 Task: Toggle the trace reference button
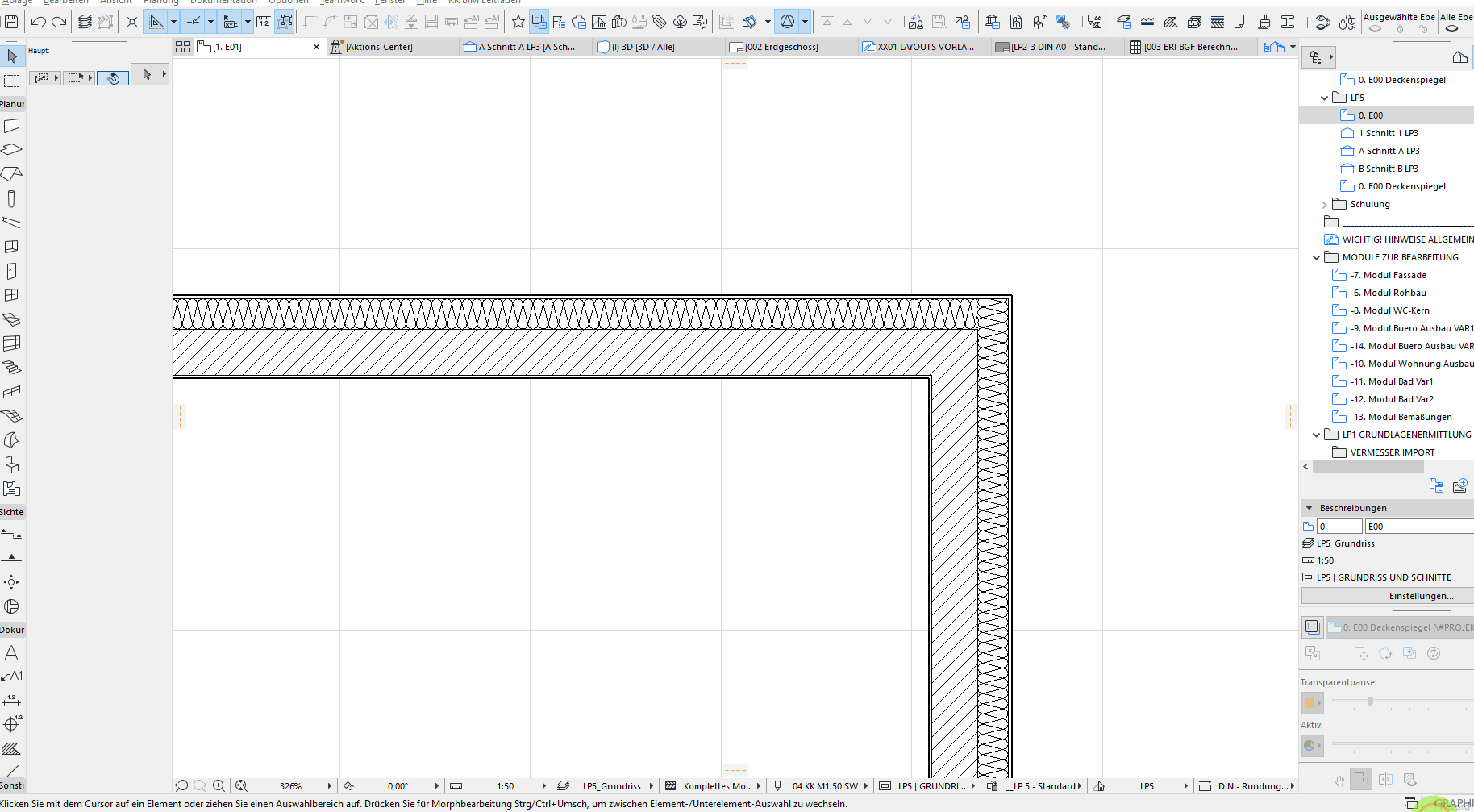[539, 22]
